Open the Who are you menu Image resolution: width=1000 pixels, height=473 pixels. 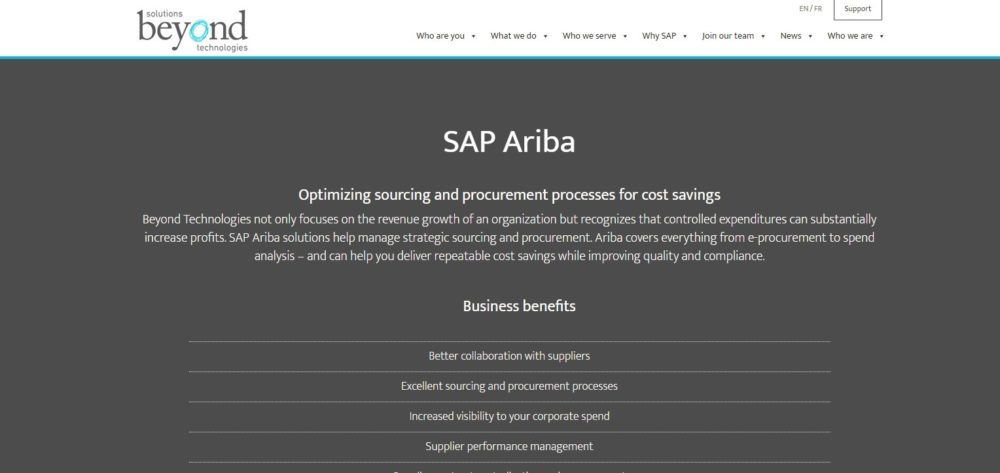pyautogui.click(x=440, y=36)
